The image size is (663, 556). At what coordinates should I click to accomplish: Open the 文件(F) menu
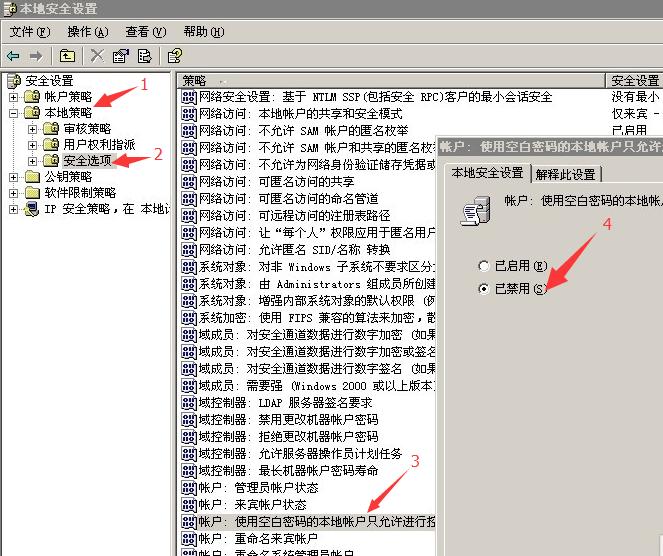tap(30, 32)
